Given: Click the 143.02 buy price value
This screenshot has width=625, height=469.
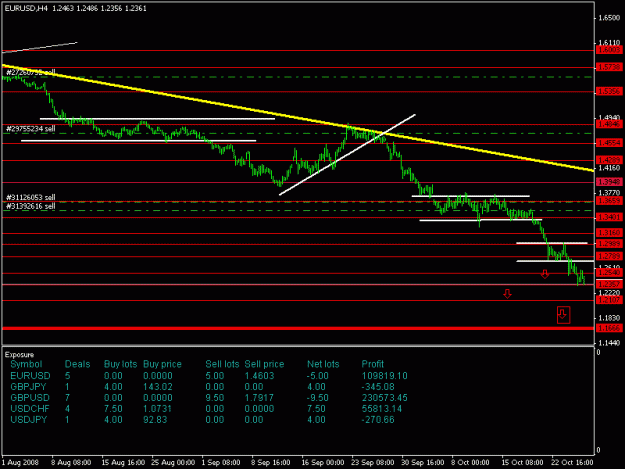Looking at the screenshot, I should pos(158,387).
